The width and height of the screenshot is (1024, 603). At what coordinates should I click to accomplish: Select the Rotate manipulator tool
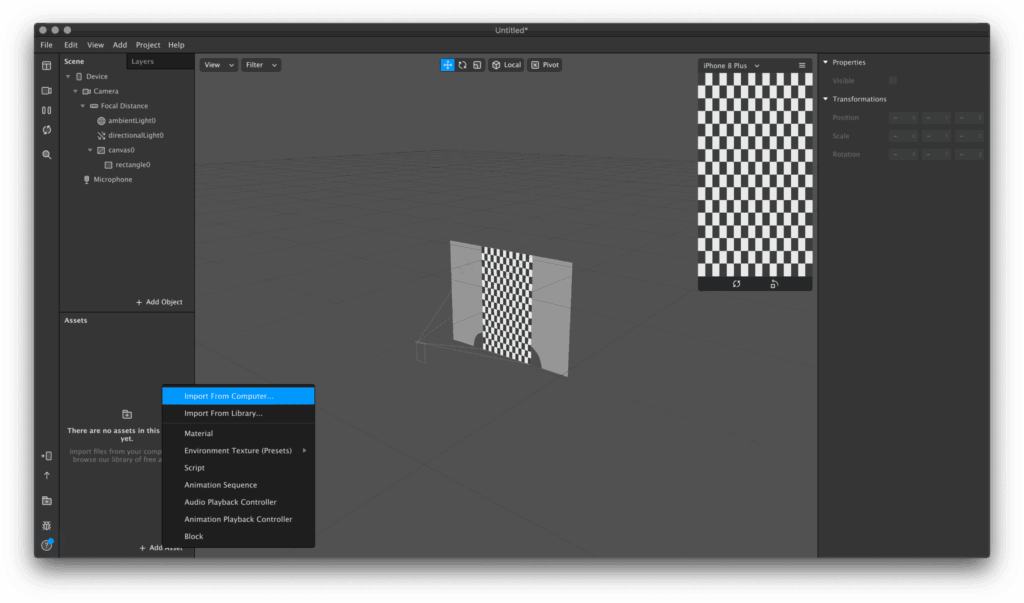462,65
